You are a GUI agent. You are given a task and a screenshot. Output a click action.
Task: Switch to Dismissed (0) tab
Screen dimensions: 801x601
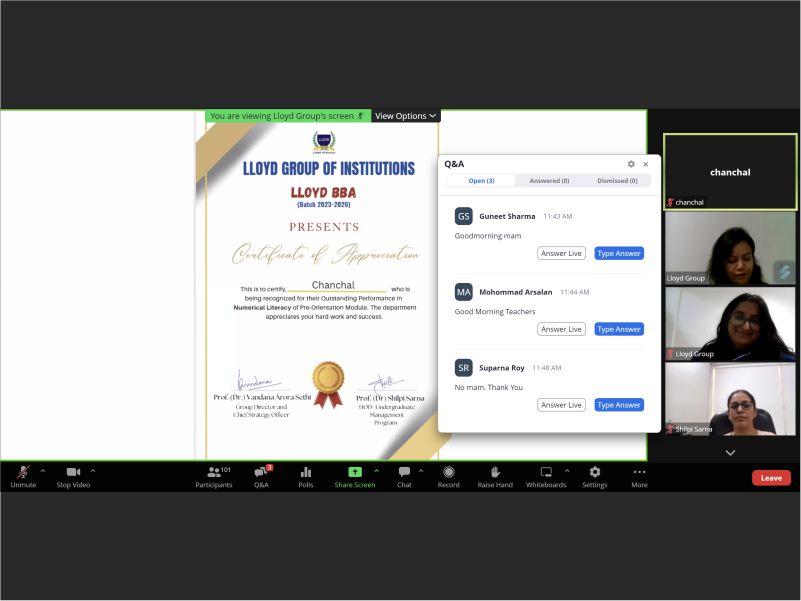pos(617,180)
